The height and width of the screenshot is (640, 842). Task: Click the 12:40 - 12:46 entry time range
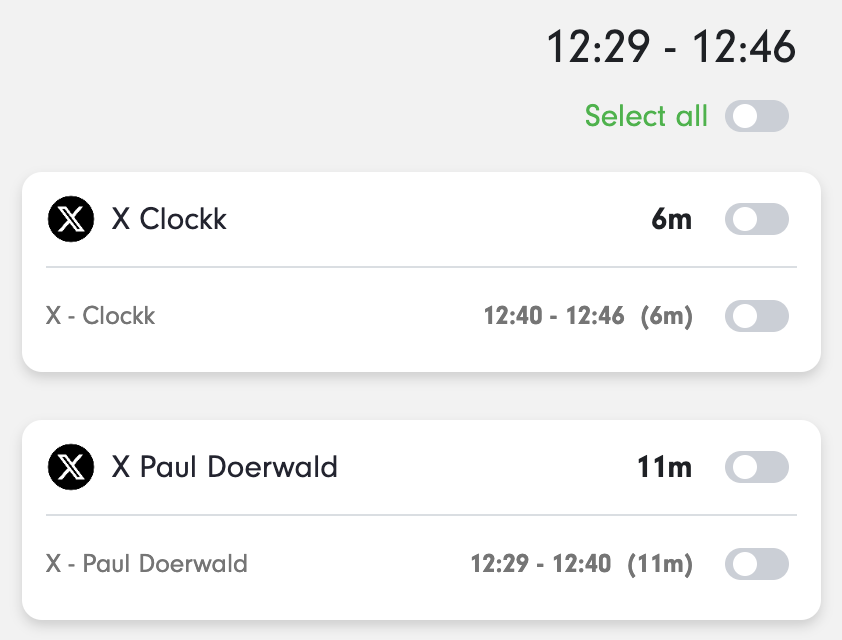[554, 316]
